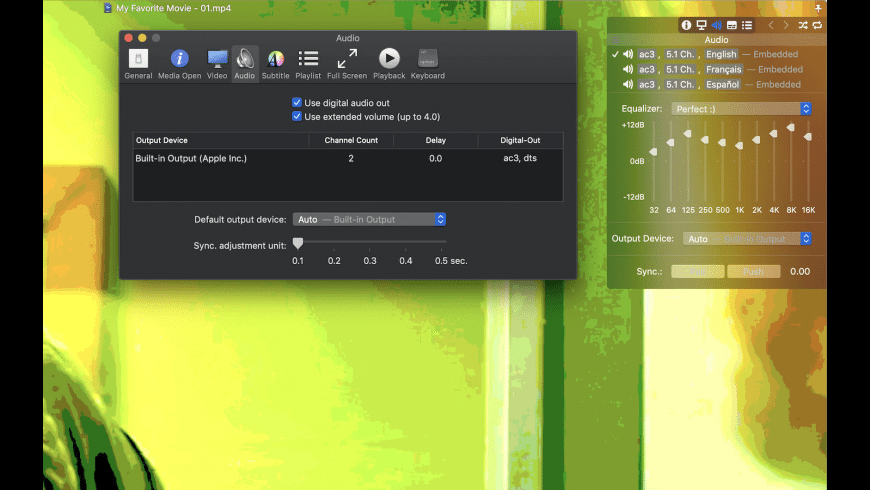Click the 8K equalizer slider handle

pyautogui.click(x=791, y=128)
